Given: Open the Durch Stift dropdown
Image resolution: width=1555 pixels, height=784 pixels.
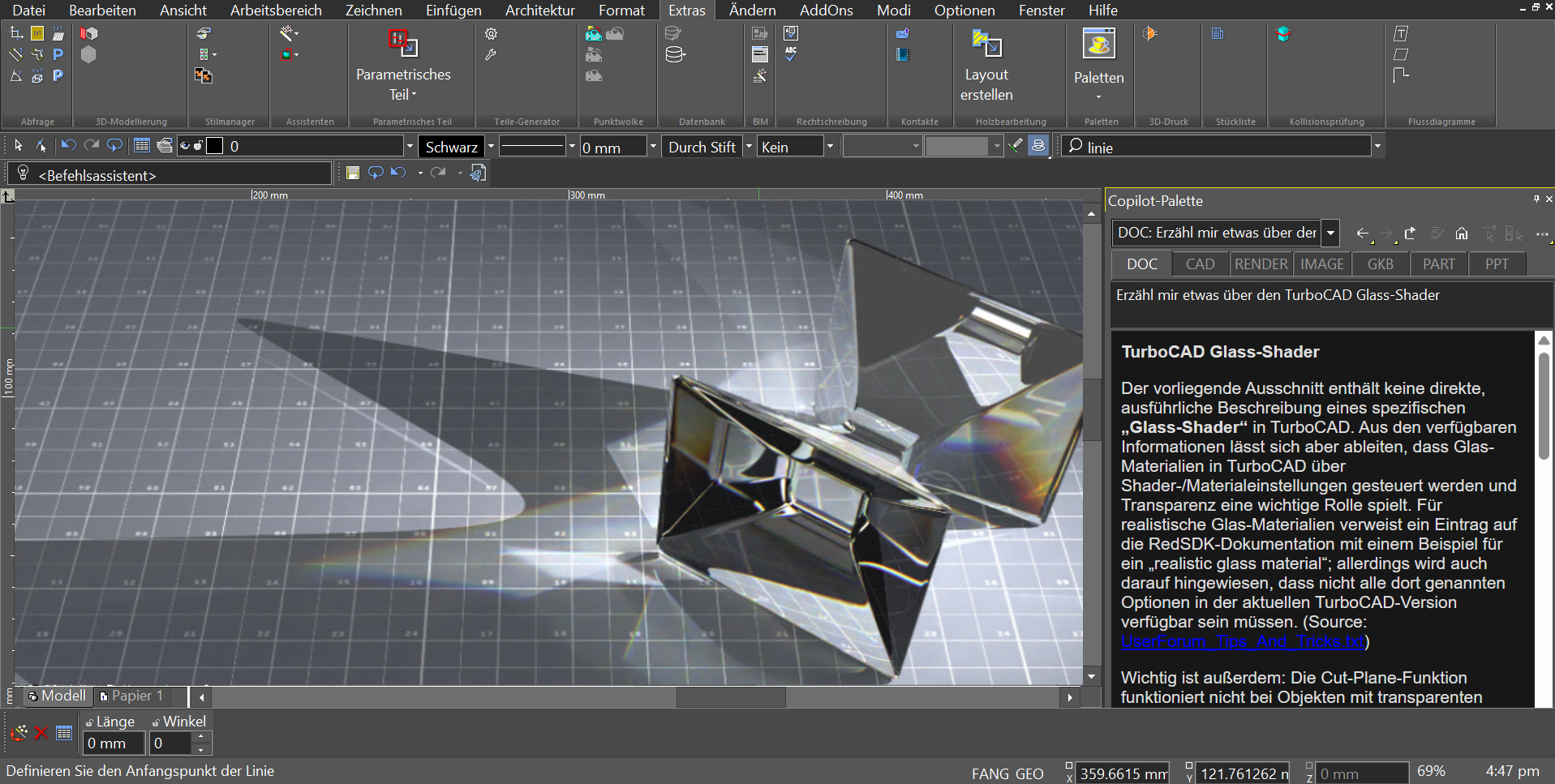Looking at the screenshot, I should [x=749, y=147].
